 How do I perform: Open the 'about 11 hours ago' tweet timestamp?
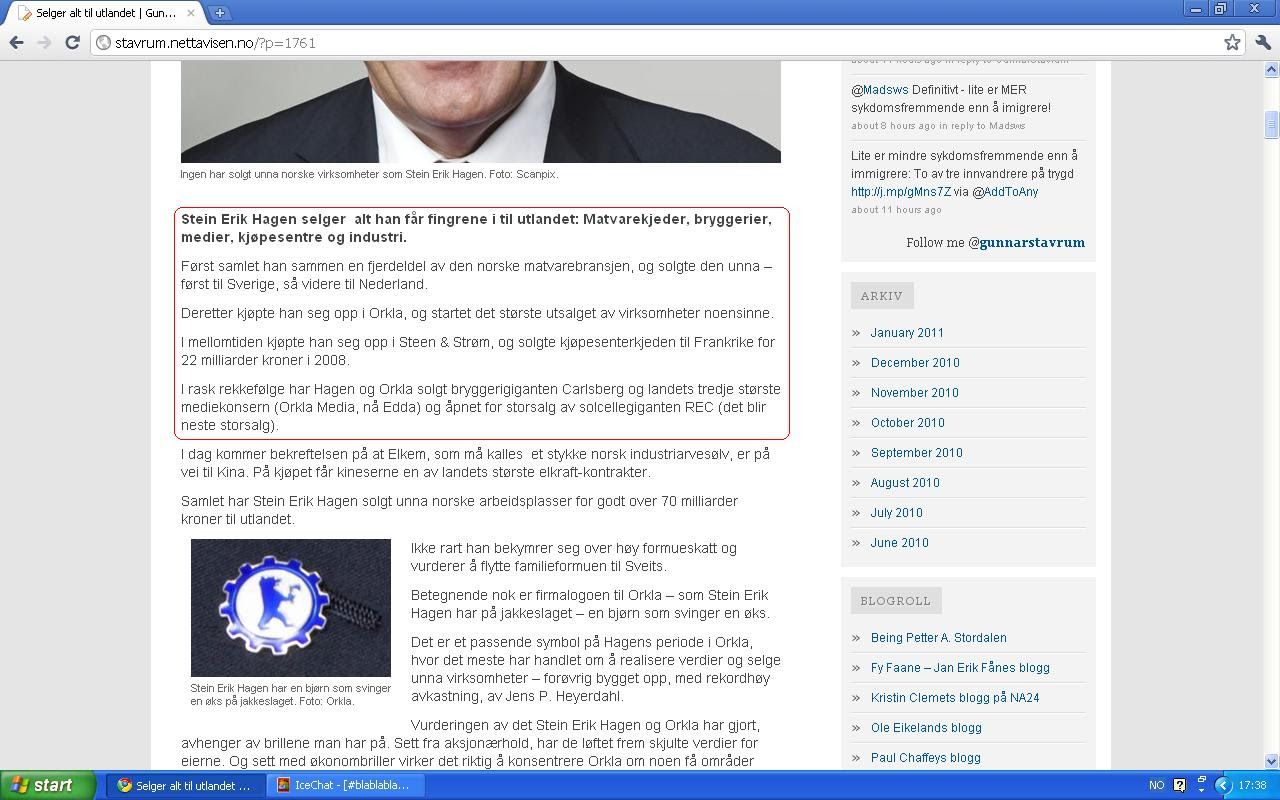click(x=897, y=210)
